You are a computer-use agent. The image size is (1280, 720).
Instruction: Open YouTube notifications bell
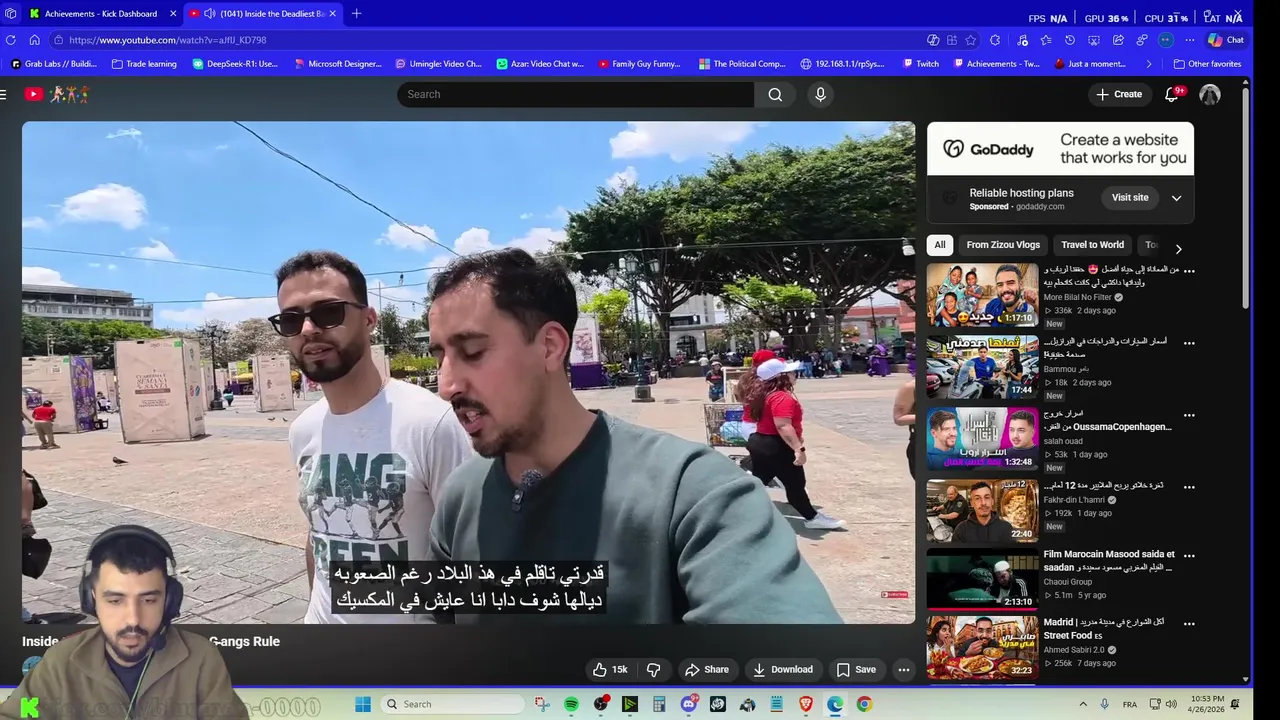[1172, 94]
